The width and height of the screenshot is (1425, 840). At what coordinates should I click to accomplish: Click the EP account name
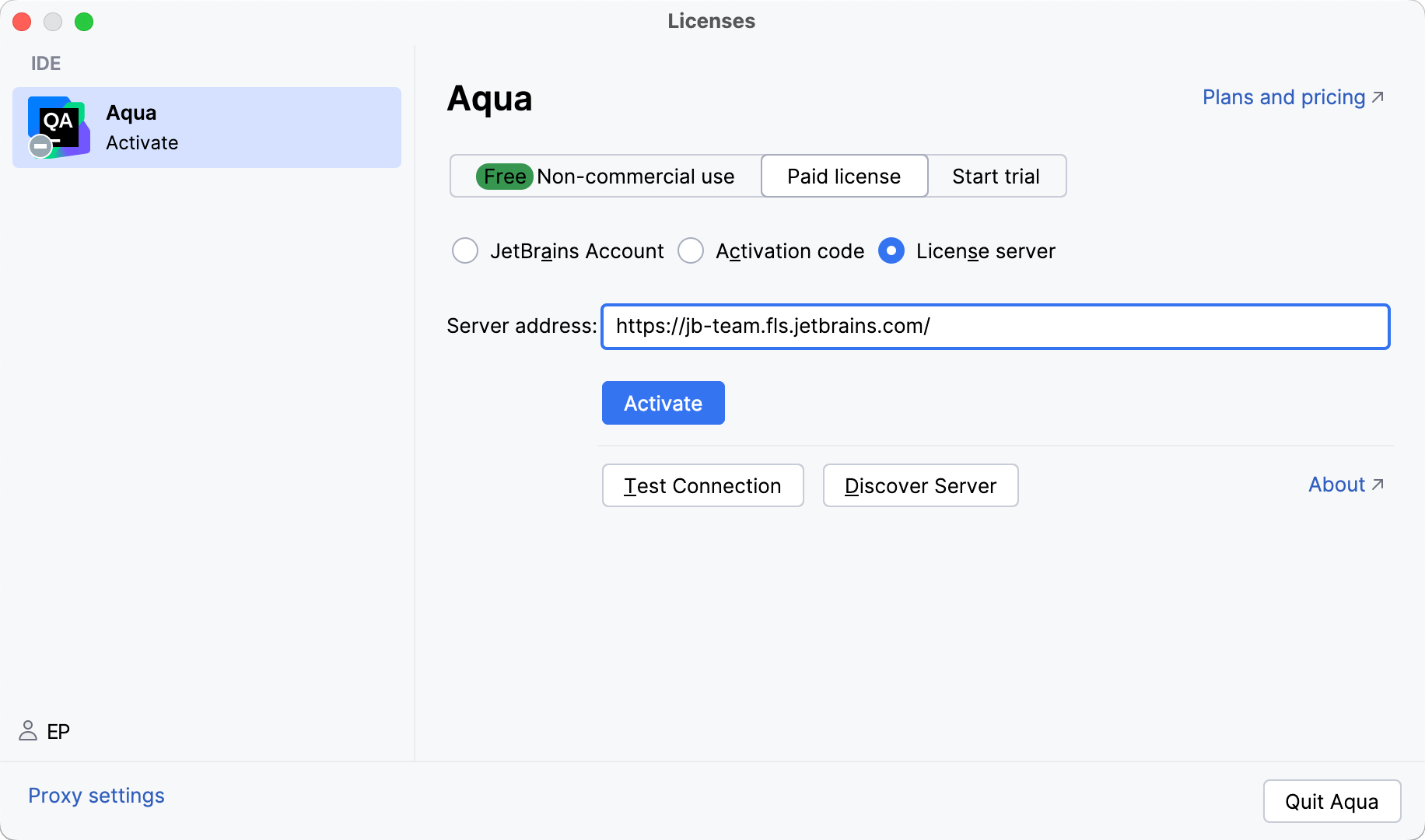coord(58,731)
